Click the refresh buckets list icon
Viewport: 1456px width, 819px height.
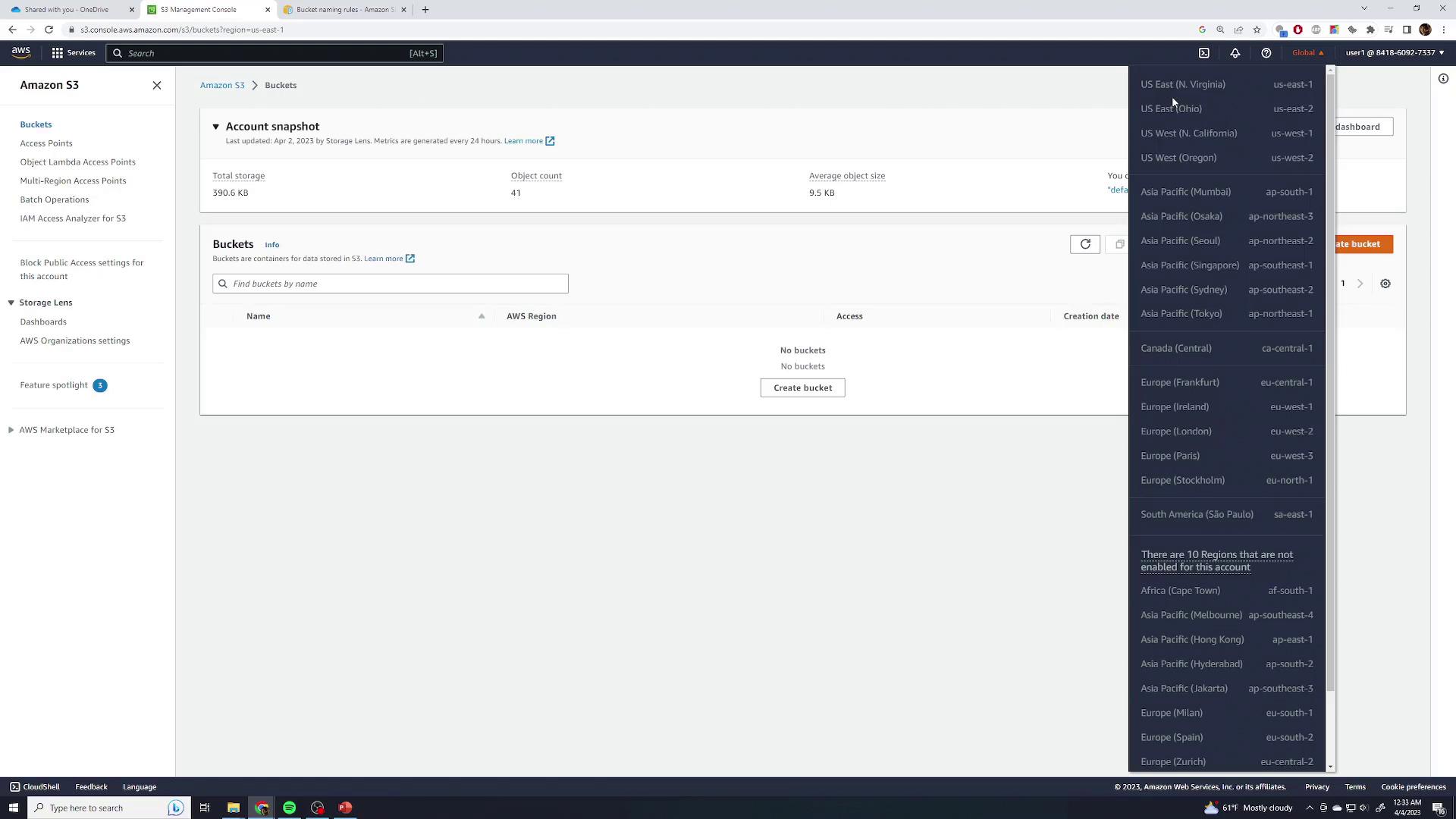[1085, 244]
